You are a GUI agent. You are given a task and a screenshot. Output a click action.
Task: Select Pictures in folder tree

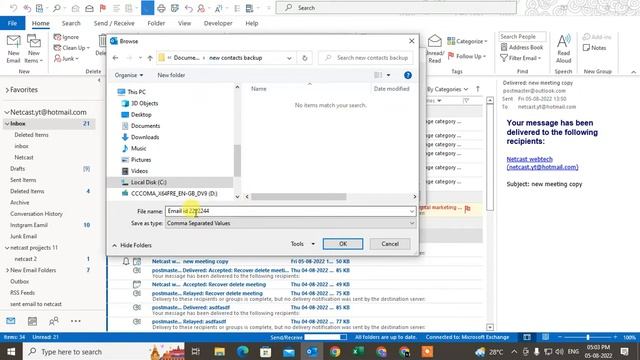(x=141, y=160)
